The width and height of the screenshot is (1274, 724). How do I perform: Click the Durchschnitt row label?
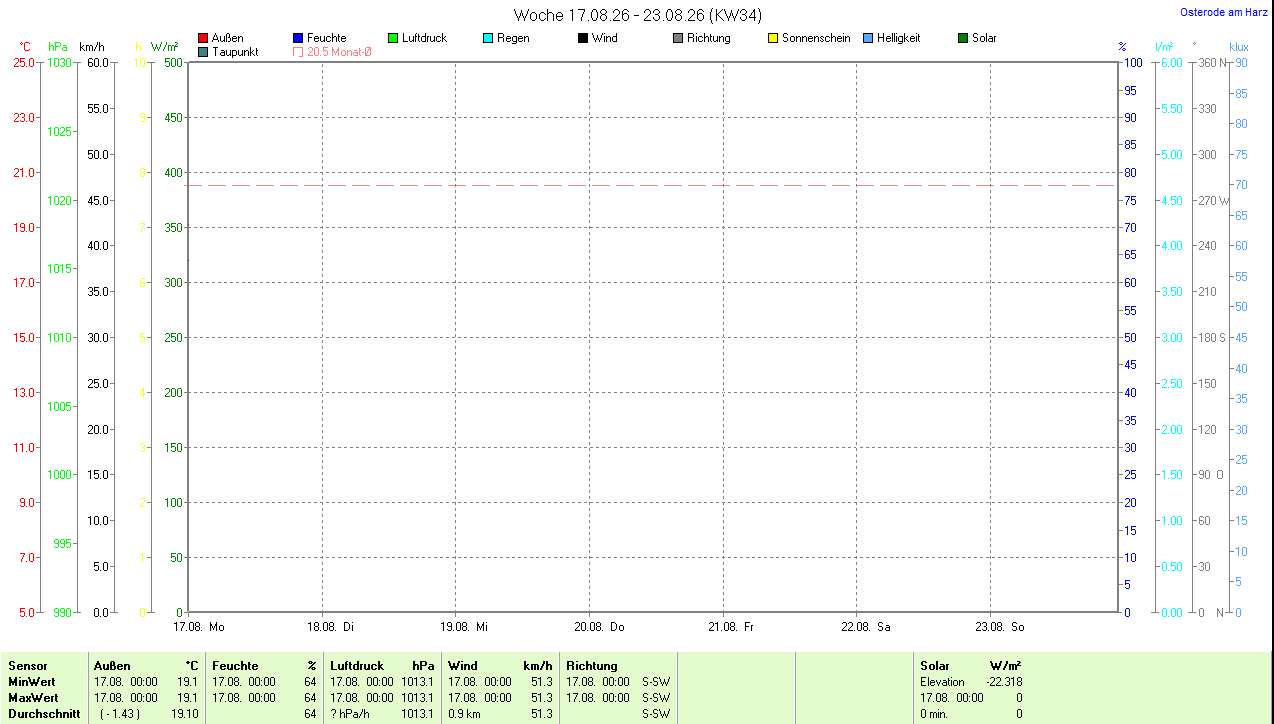click(x=44, y=714)
